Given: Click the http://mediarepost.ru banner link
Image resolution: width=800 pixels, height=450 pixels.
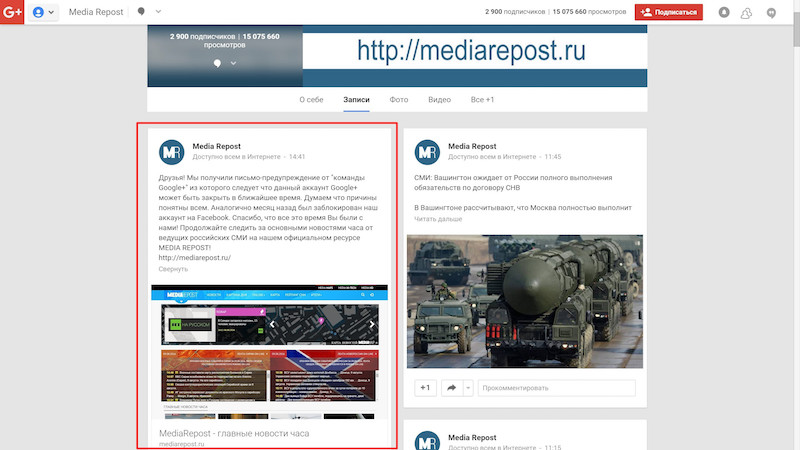Looking at the screenshot, I should click(471, 51).
